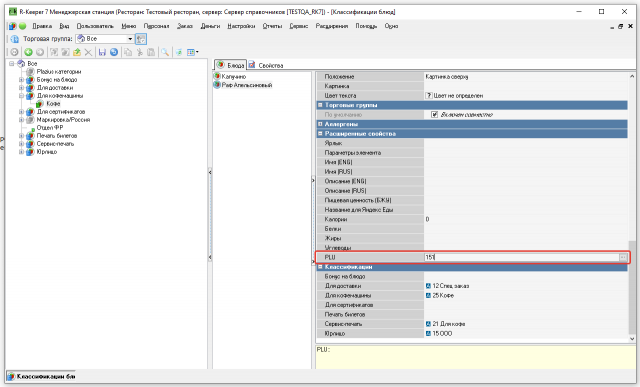Viewport: 640px width, 387px height.
Task: Click the X delete icon in the toolbar
Action: click(88, 52)
